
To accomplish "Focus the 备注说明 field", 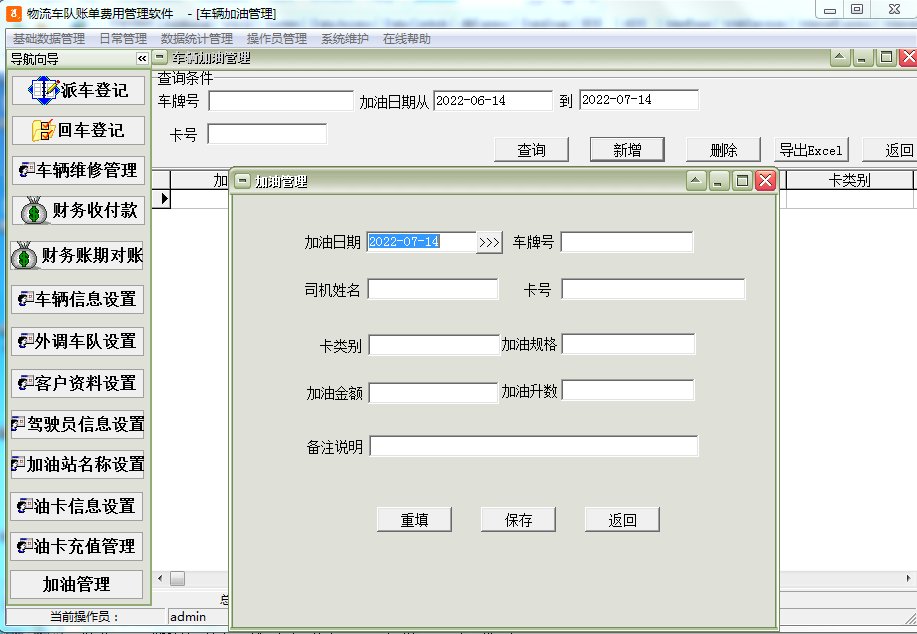I will pos(533,446).
